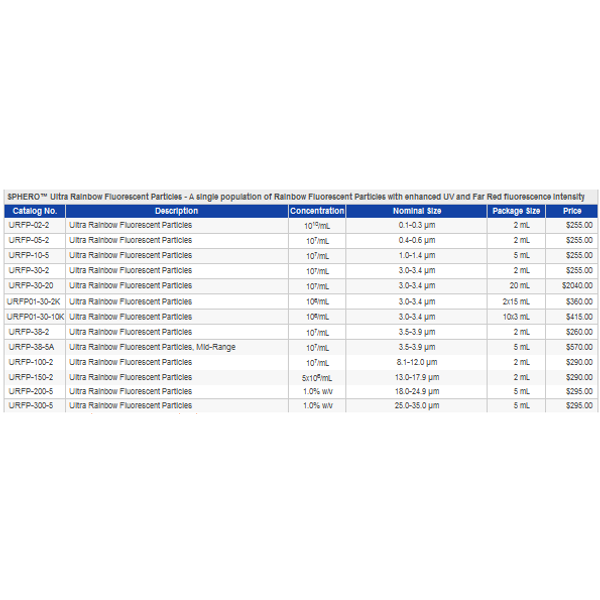Click the 1.0% w/v cell for URFP-300-5
The width and height of the screenshot is (600, 600).
tap(318, 406)
